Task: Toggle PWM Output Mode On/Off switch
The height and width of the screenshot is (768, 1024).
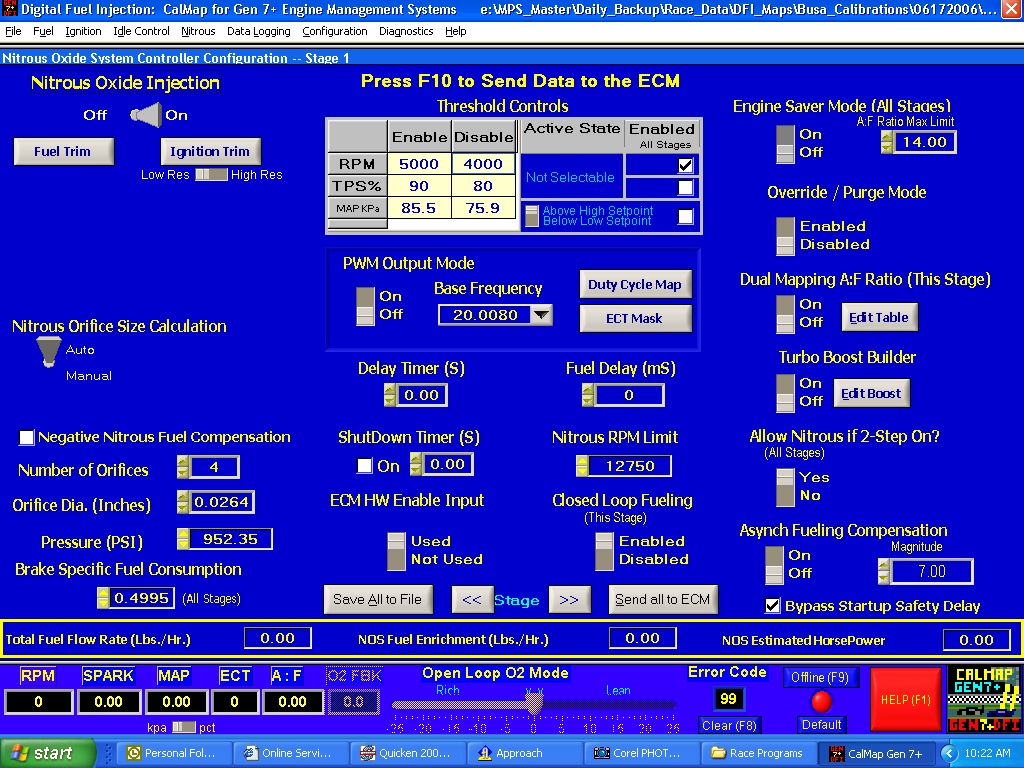Action: click(365, 306)
